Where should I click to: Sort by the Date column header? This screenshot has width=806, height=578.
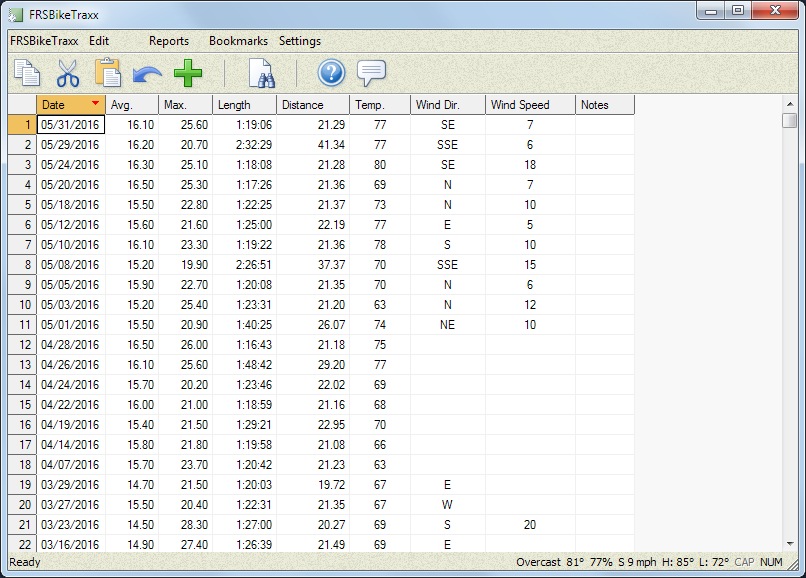click(71, 105)
